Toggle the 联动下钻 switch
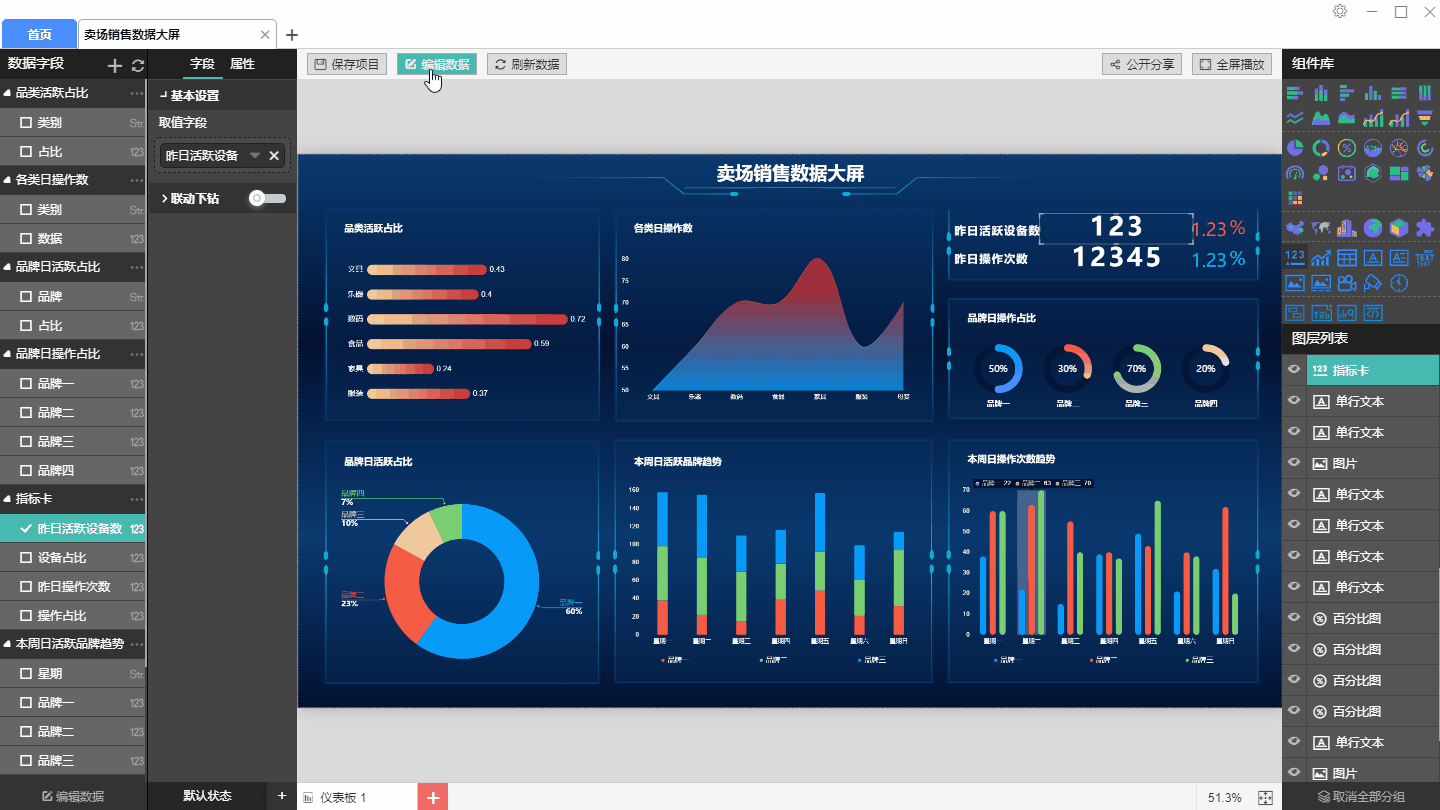 pos(267,198)
